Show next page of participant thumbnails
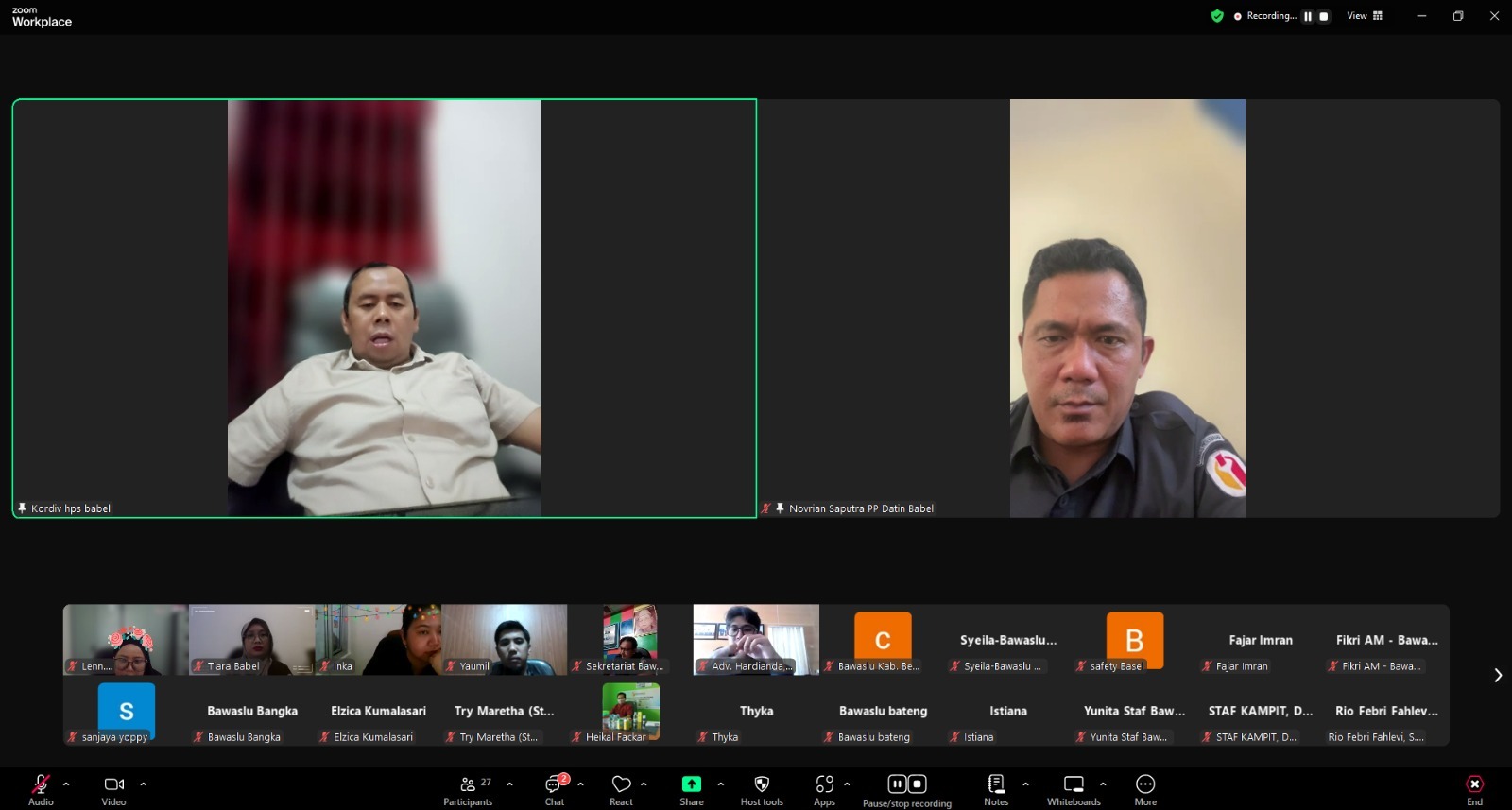Screen dimensions: 1512x810 (x=1498, y=675)
